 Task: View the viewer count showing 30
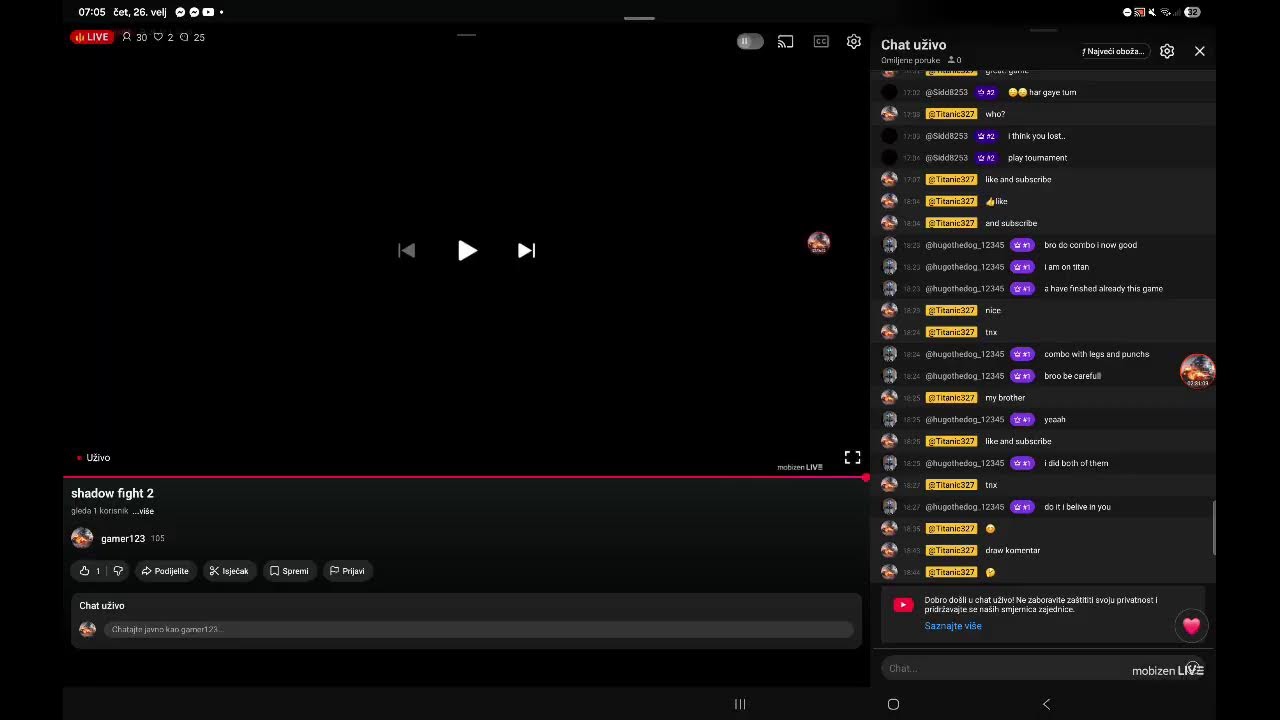click(x=135, y=37)
